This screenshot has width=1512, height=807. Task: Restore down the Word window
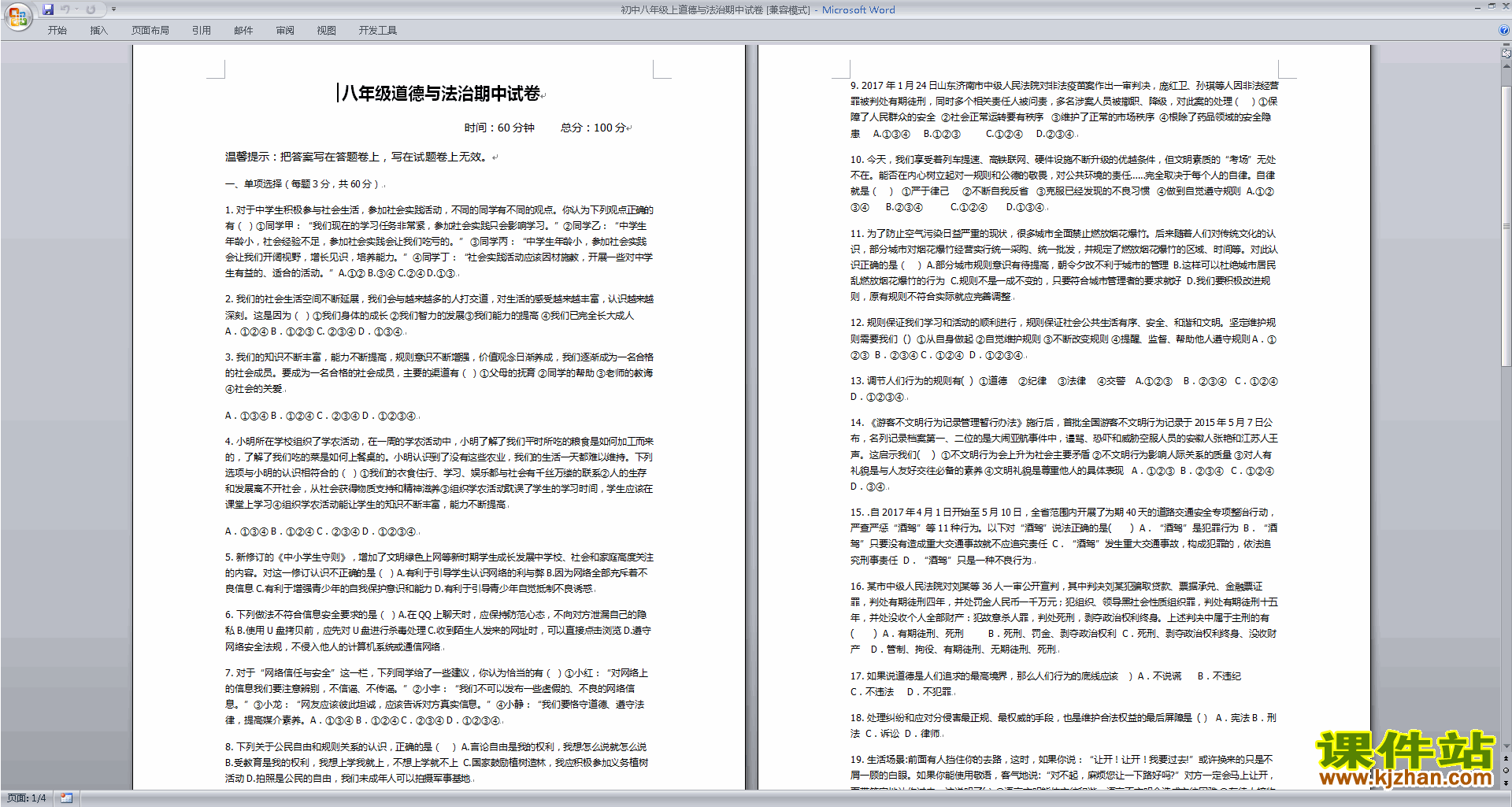(x=1491, y=6)
